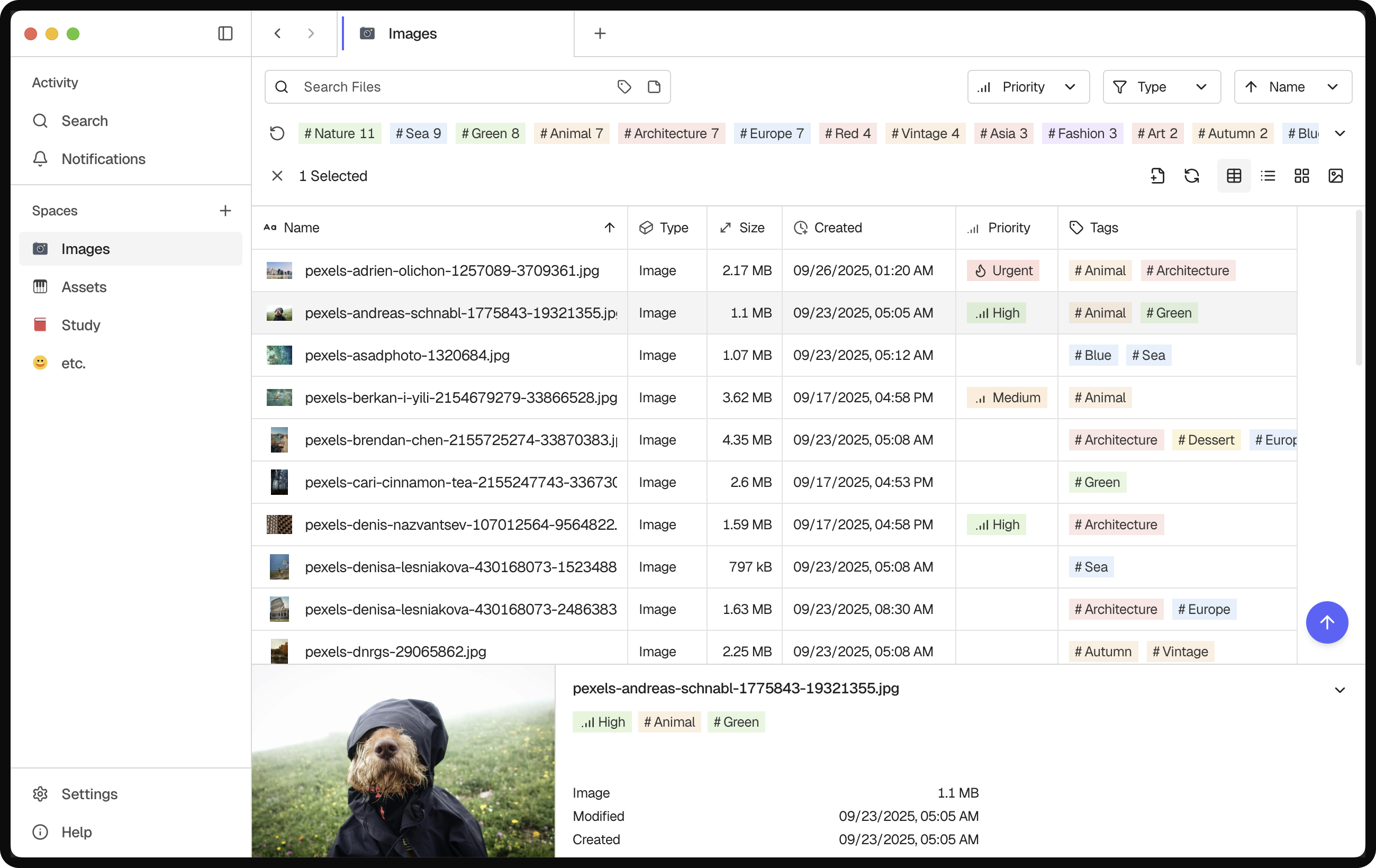The image size is (1376, 868).
Task: Open a new tab with plus button
Action: pos(600,33)
